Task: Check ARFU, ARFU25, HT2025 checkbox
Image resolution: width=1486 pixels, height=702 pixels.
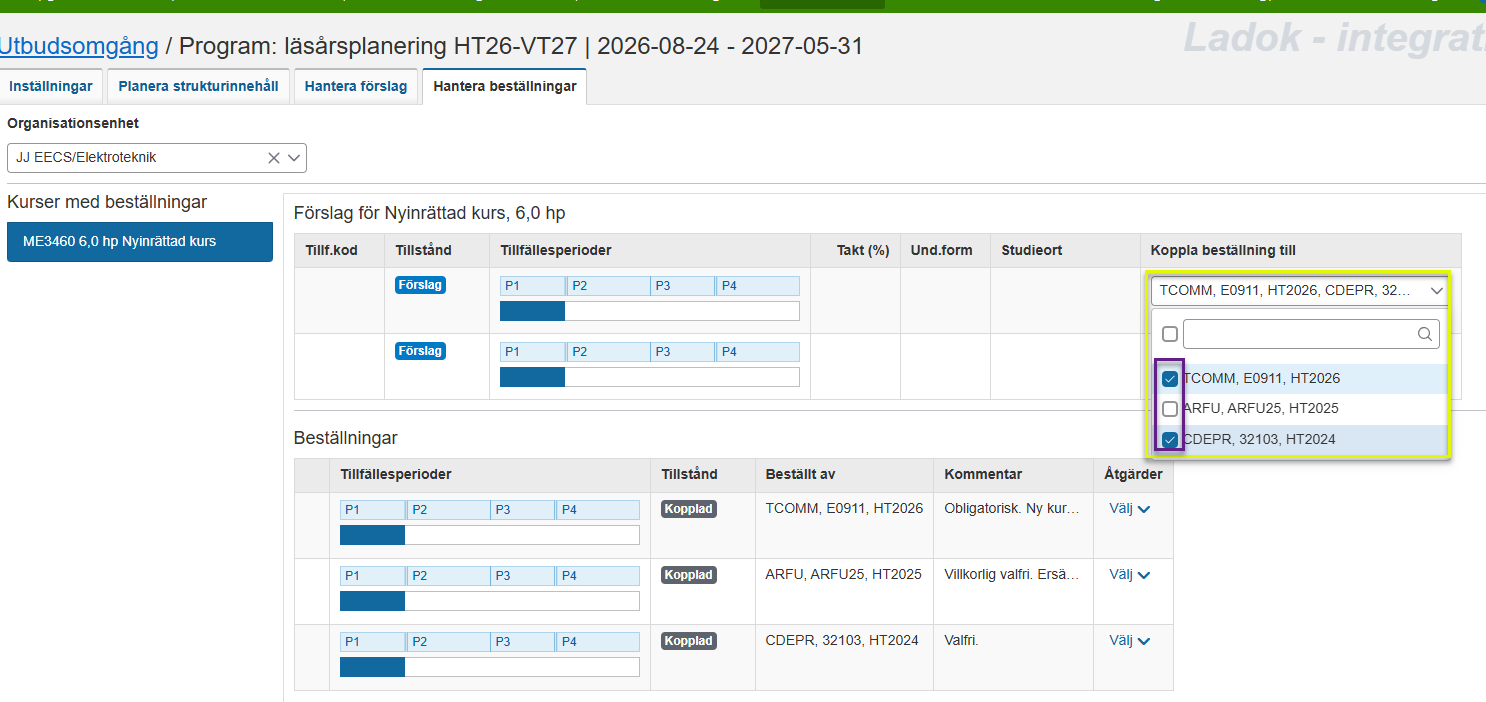Action: [1170, 409]
